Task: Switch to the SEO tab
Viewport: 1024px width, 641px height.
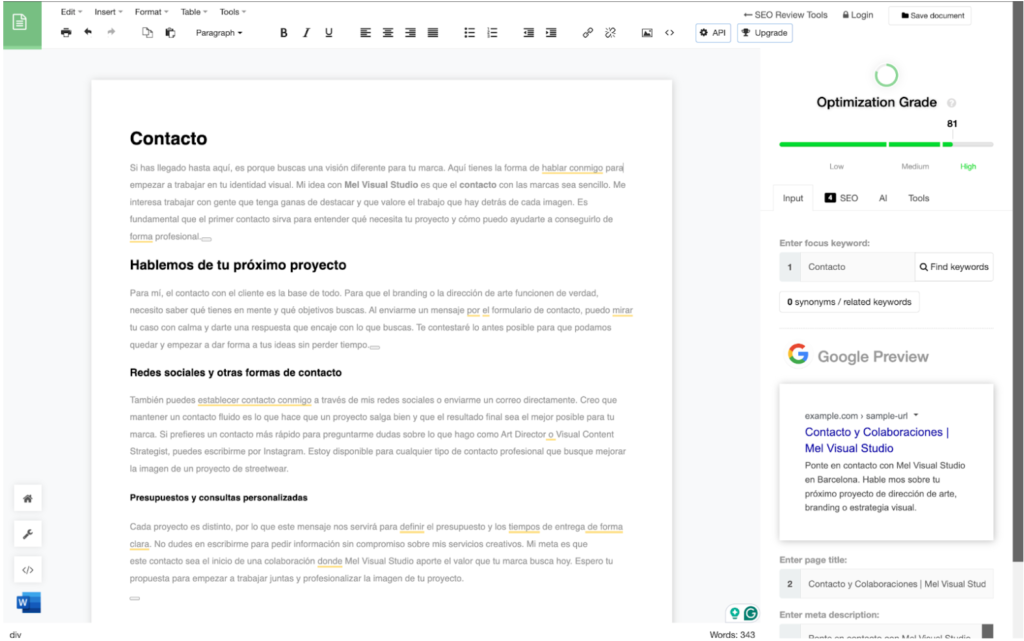Action: [x=841, y=198]
